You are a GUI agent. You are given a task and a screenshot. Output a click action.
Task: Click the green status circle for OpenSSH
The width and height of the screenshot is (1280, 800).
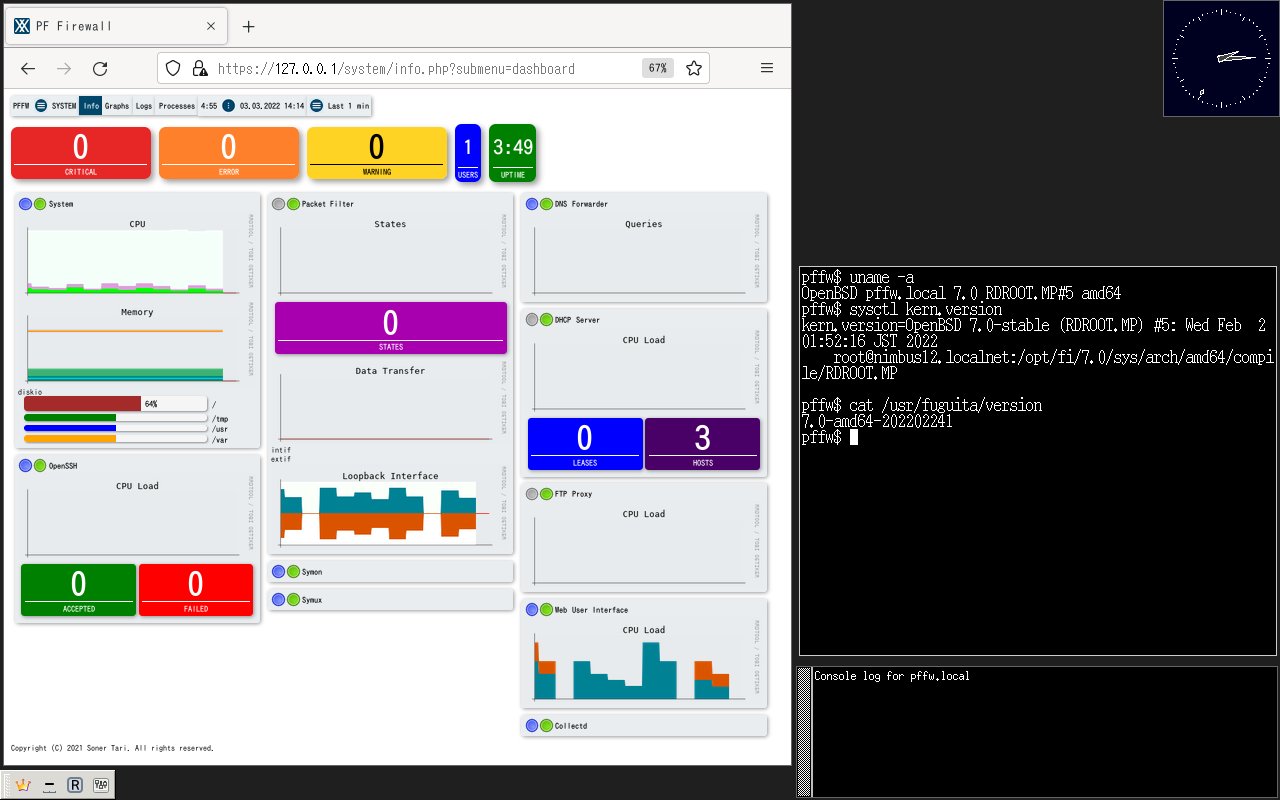(39, 466)
